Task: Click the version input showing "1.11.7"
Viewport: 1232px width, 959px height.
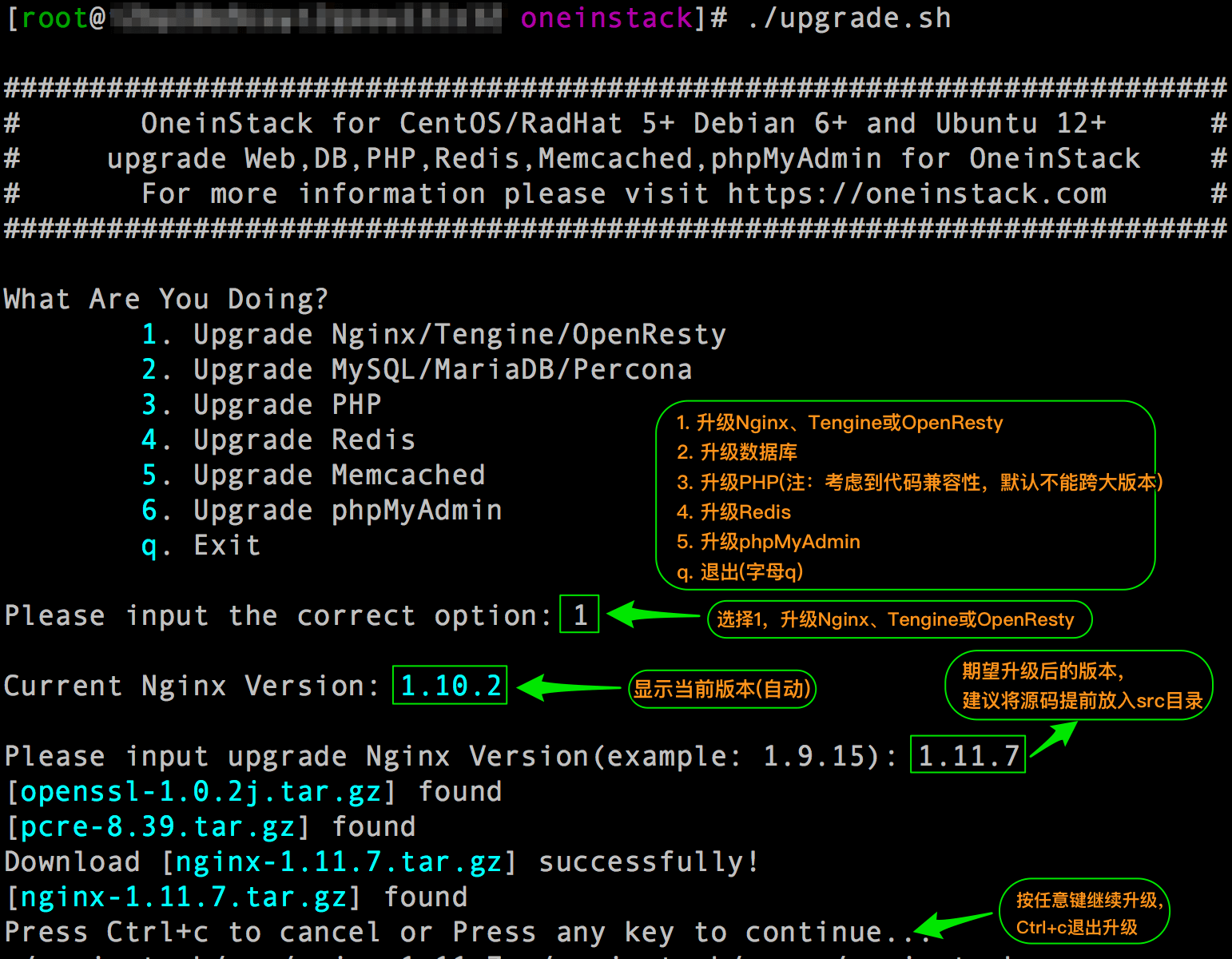Action: pyautogui.click(x=967, y=754)
